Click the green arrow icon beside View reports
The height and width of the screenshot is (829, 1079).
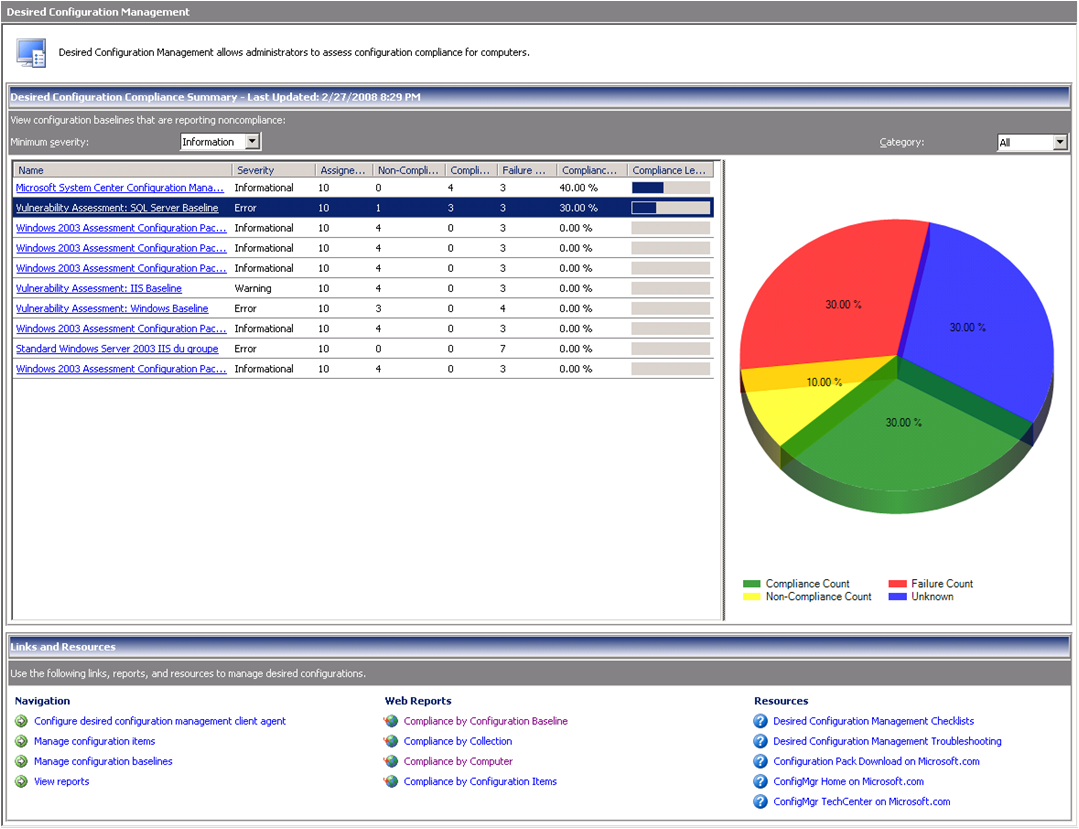tap(21, 782)
